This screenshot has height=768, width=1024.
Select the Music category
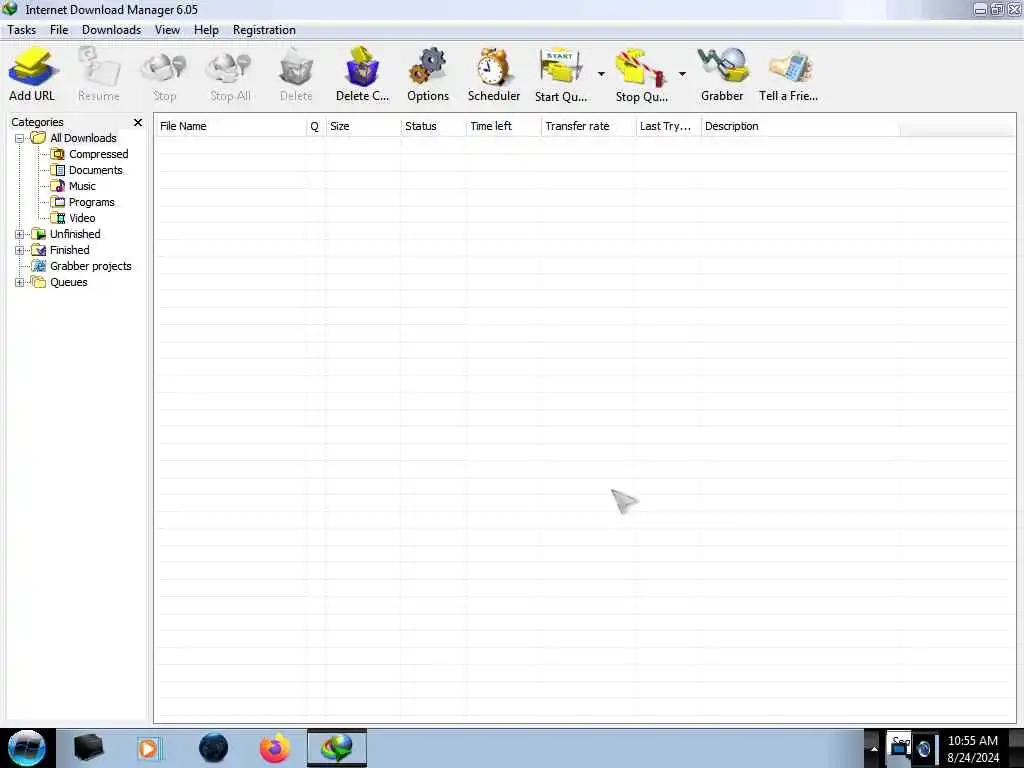coord(82,186)
